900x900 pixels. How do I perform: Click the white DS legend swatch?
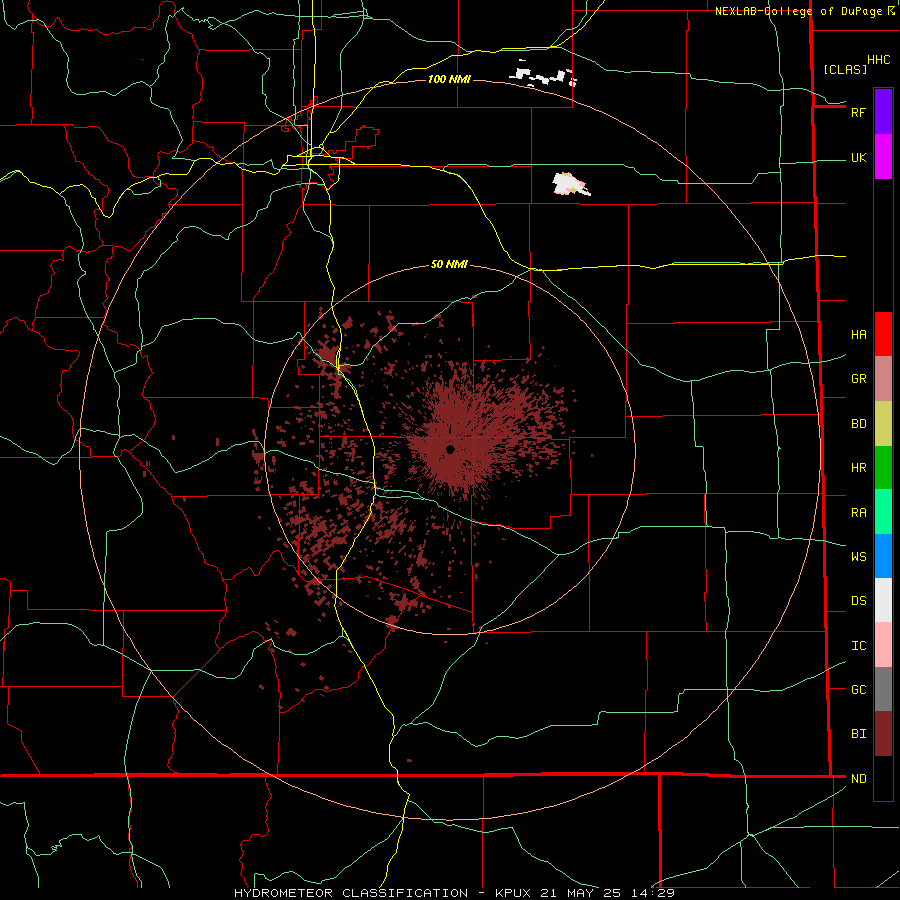(883, 600)
